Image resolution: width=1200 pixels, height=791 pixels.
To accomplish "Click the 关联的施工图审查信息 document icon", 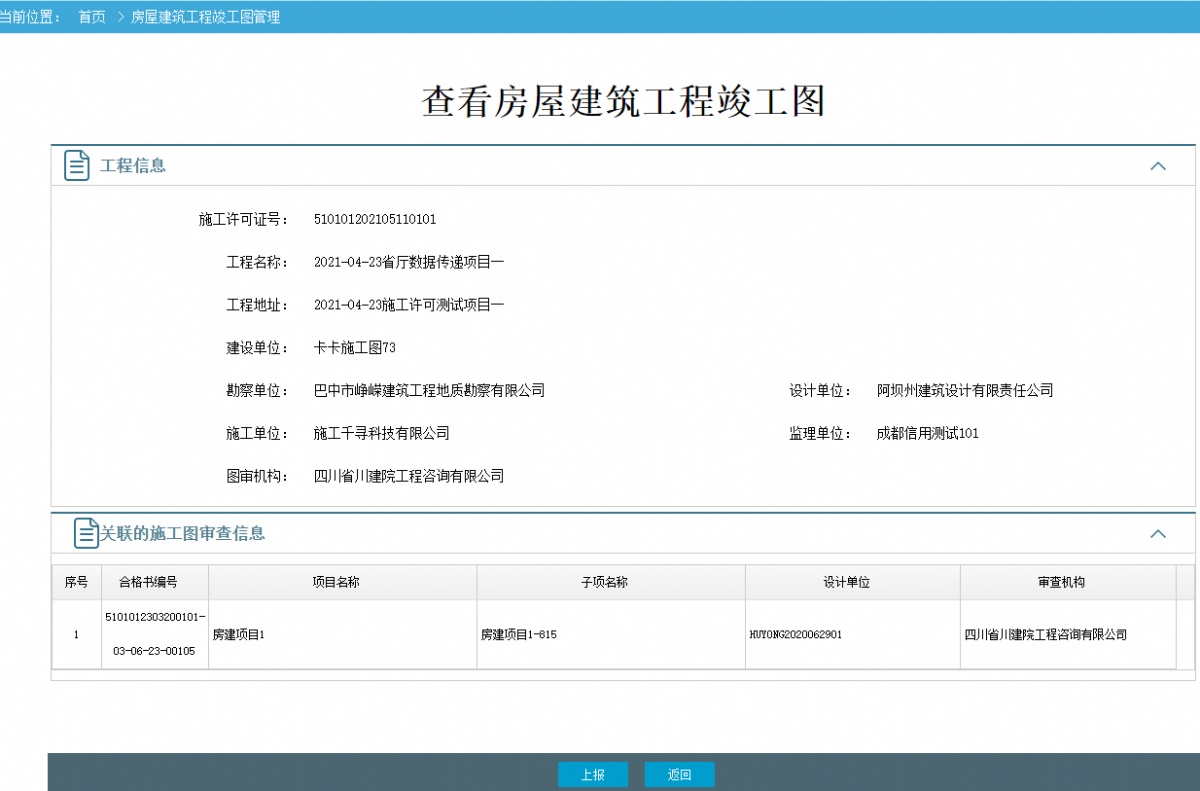I will [x=87, y=533].
